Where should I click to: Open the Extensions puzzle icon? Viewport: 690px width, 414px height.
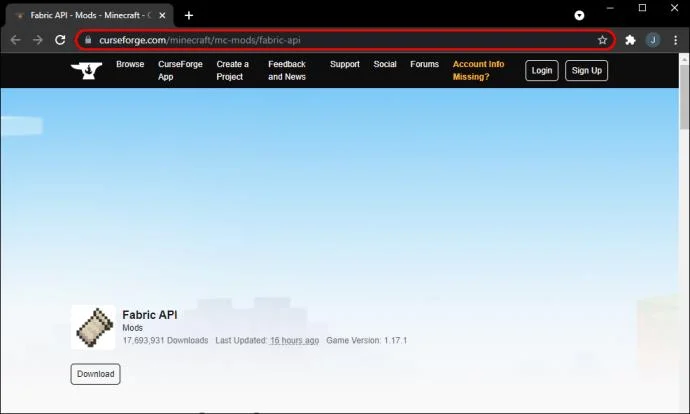tap(630, 40)
